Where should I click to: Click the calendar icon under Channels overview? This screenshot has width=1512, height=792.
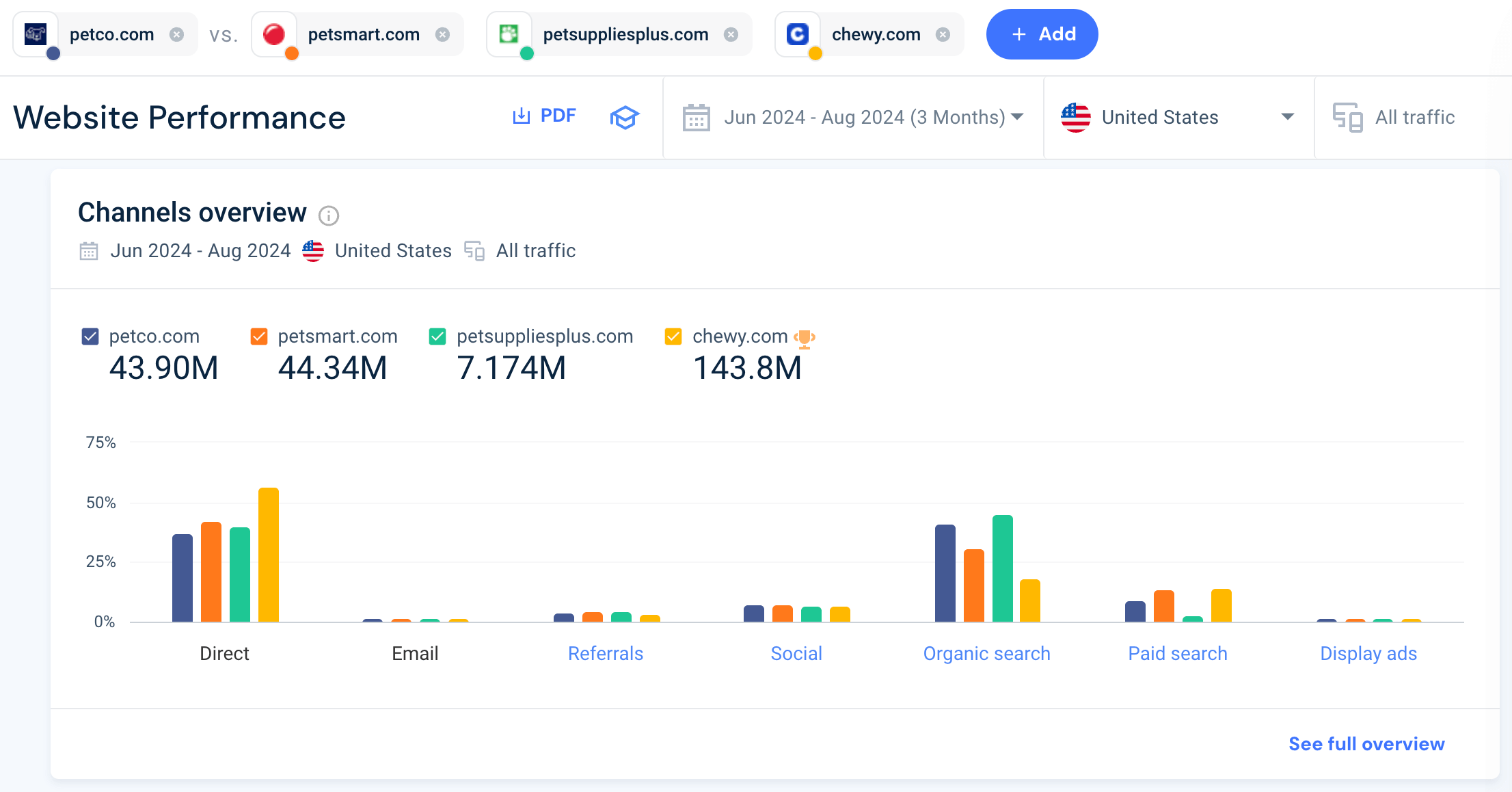89,251
